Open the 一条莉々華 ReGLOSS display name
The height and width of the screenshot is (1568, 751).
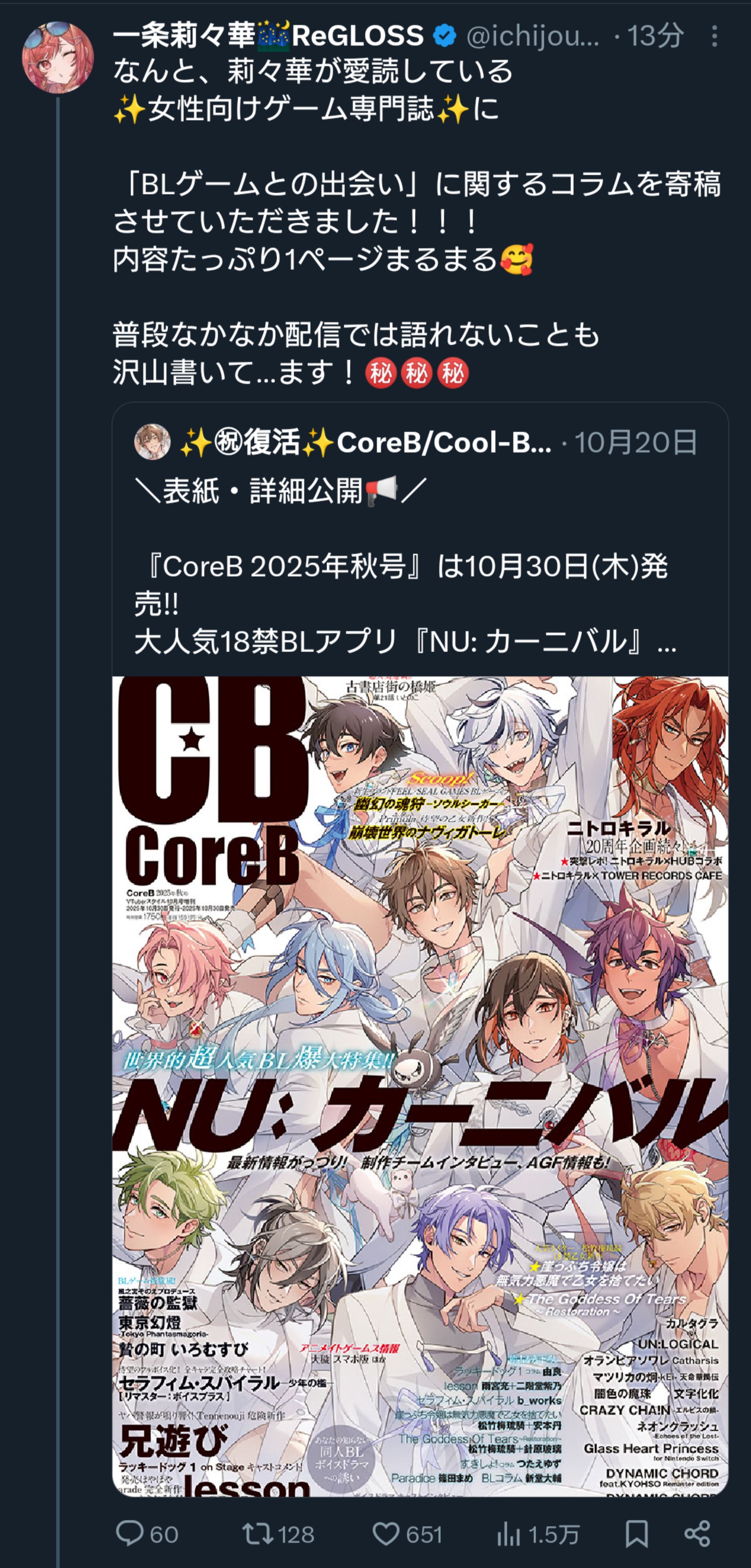tap(269, 36)
